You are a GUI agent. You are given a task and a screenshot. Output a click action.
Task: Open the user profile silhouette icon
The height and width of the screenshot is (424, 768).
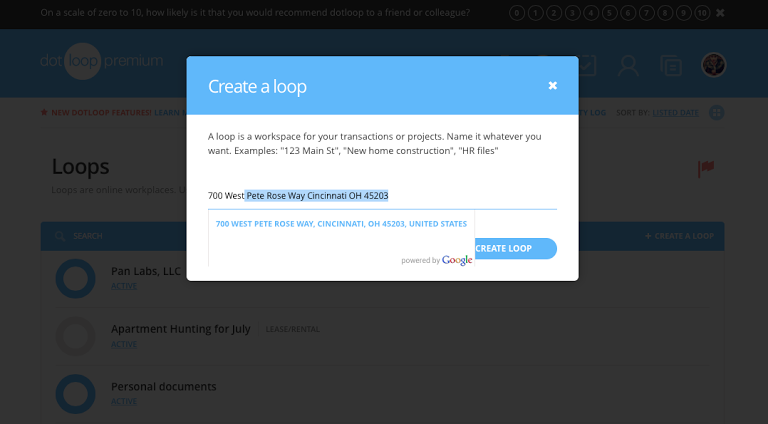coord(628,65)
